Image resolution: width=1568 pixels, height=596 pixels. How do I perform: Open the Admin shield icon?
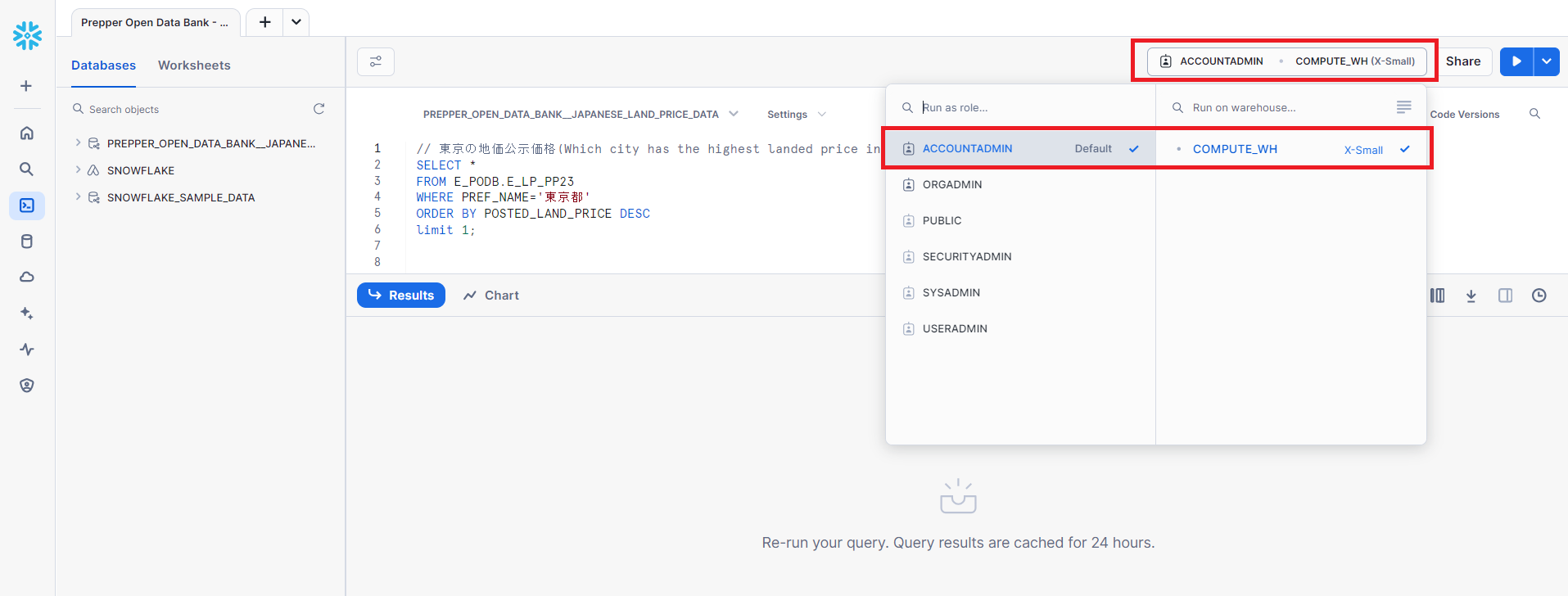[27, 386]
